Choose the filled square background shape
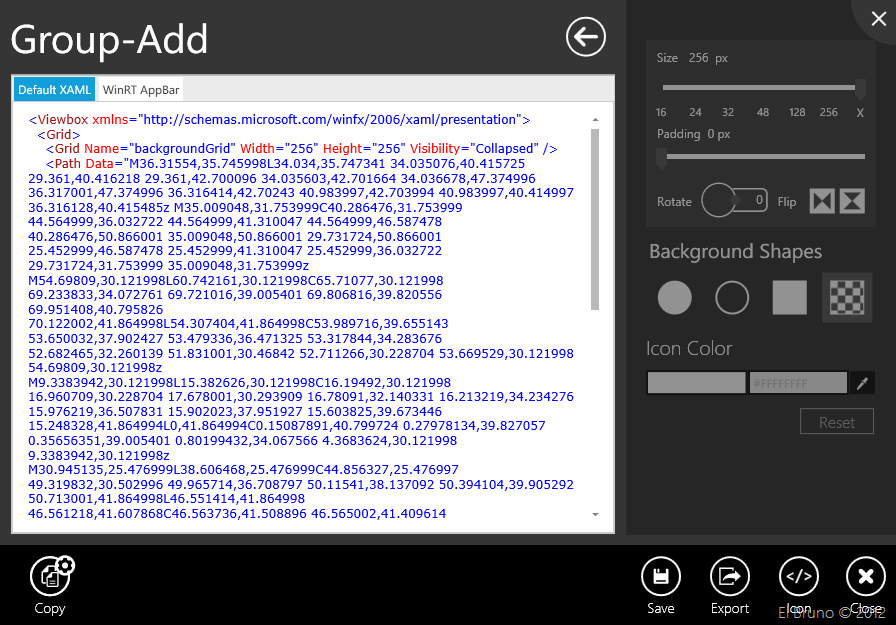Image resolution: width=896 pixels, height=625 pixels. [x=789, y=297]
